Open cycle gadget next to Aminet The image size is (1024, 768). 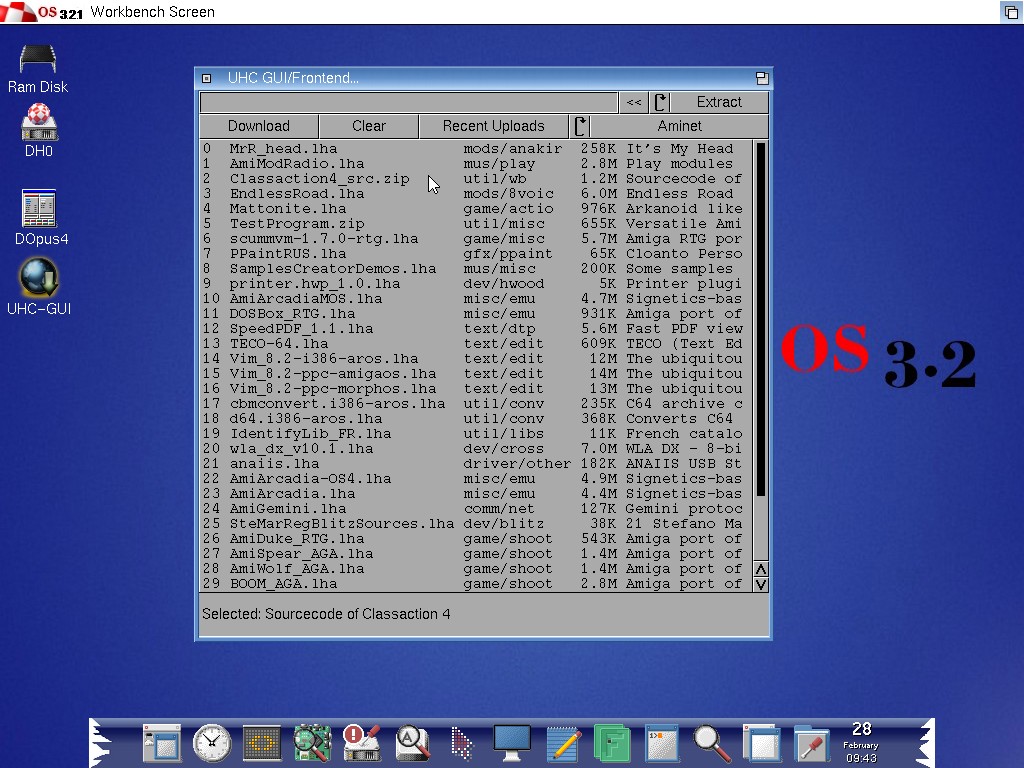tap(580, 126)
